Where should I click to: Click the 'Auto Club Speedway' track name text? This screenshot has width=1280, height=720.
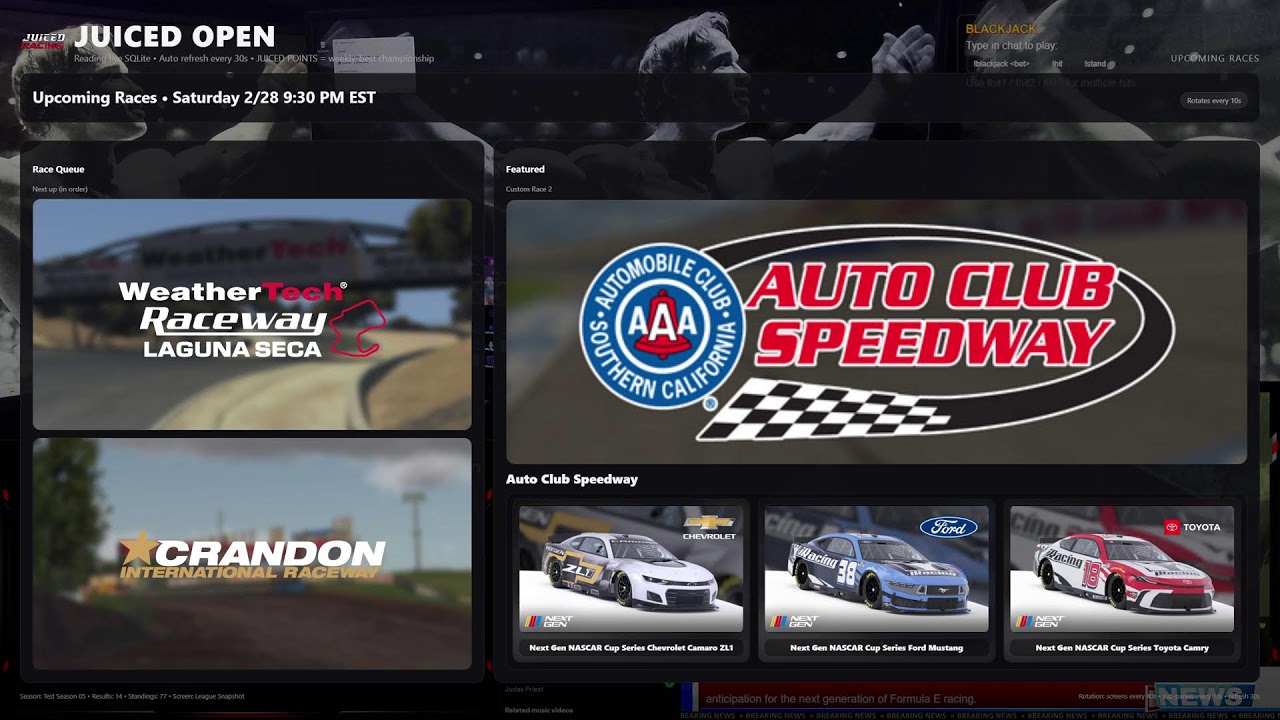pyautogui.click(x=572, y=480)
